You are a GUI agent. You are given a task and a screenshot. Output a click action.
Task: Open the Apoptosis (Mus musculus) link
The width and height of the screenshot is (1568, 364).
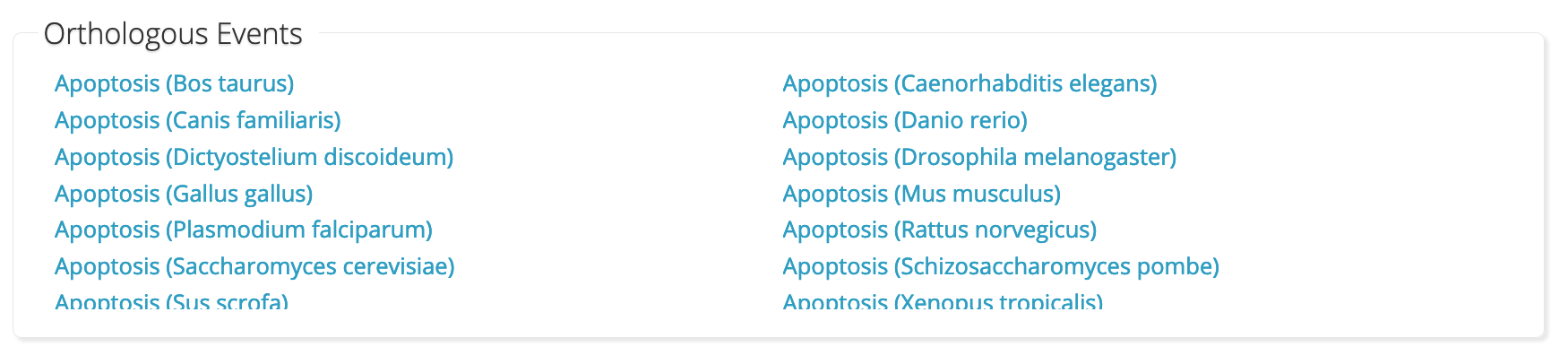point(922,194)
